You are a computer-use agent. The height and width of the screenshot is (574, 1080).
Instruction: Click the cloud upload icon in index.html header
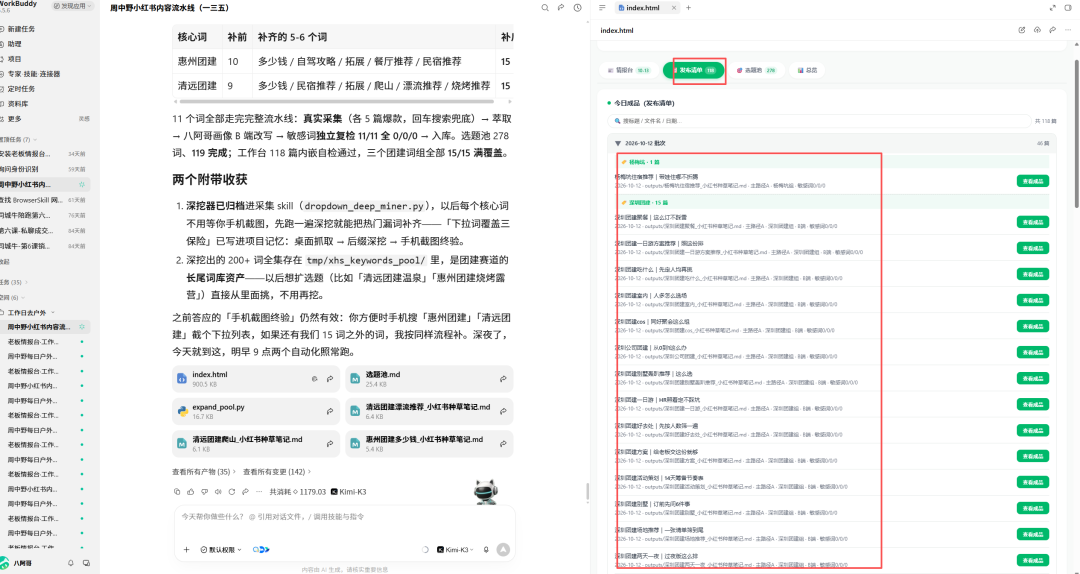(x=1037, y=30)
